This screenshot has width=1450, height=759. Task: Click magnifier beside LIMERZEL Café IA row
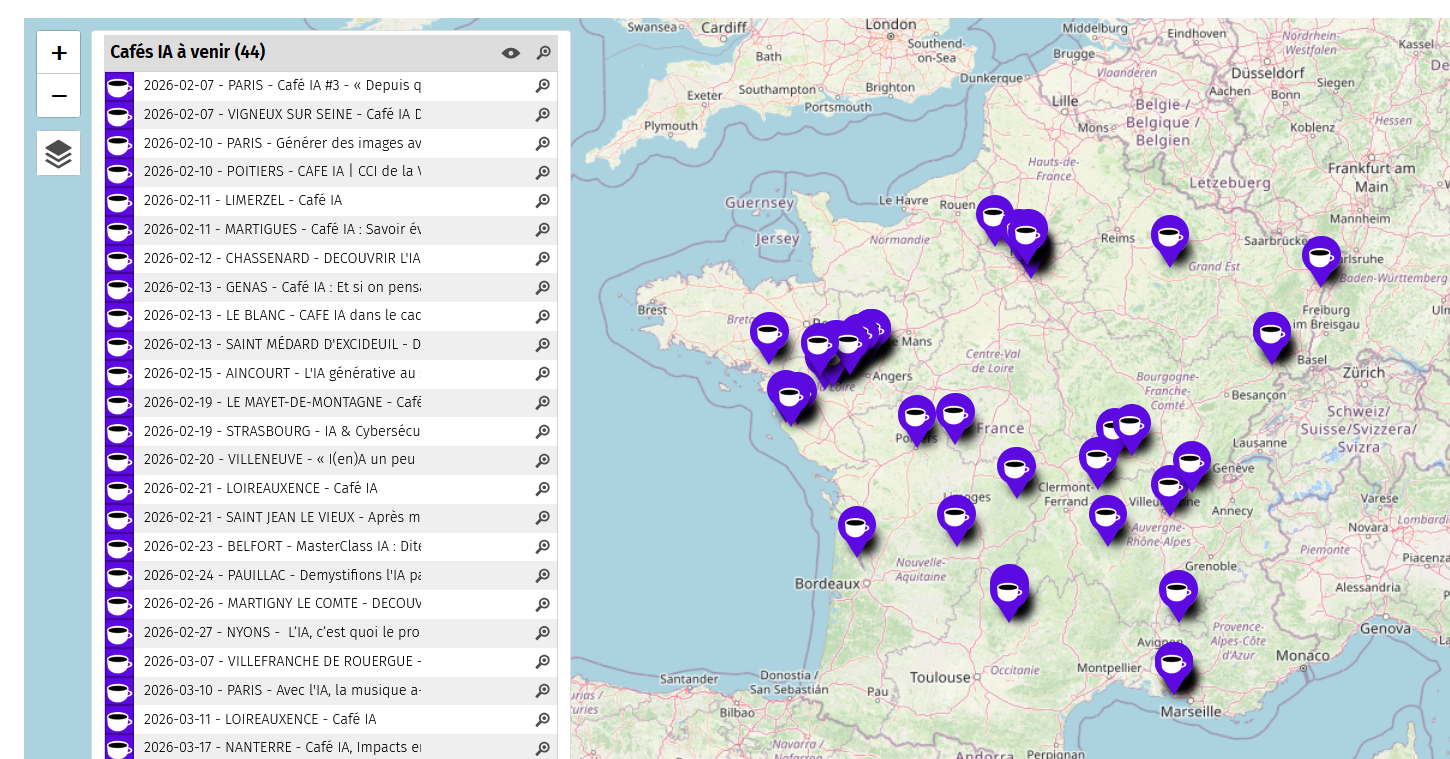tap(543, 201)
